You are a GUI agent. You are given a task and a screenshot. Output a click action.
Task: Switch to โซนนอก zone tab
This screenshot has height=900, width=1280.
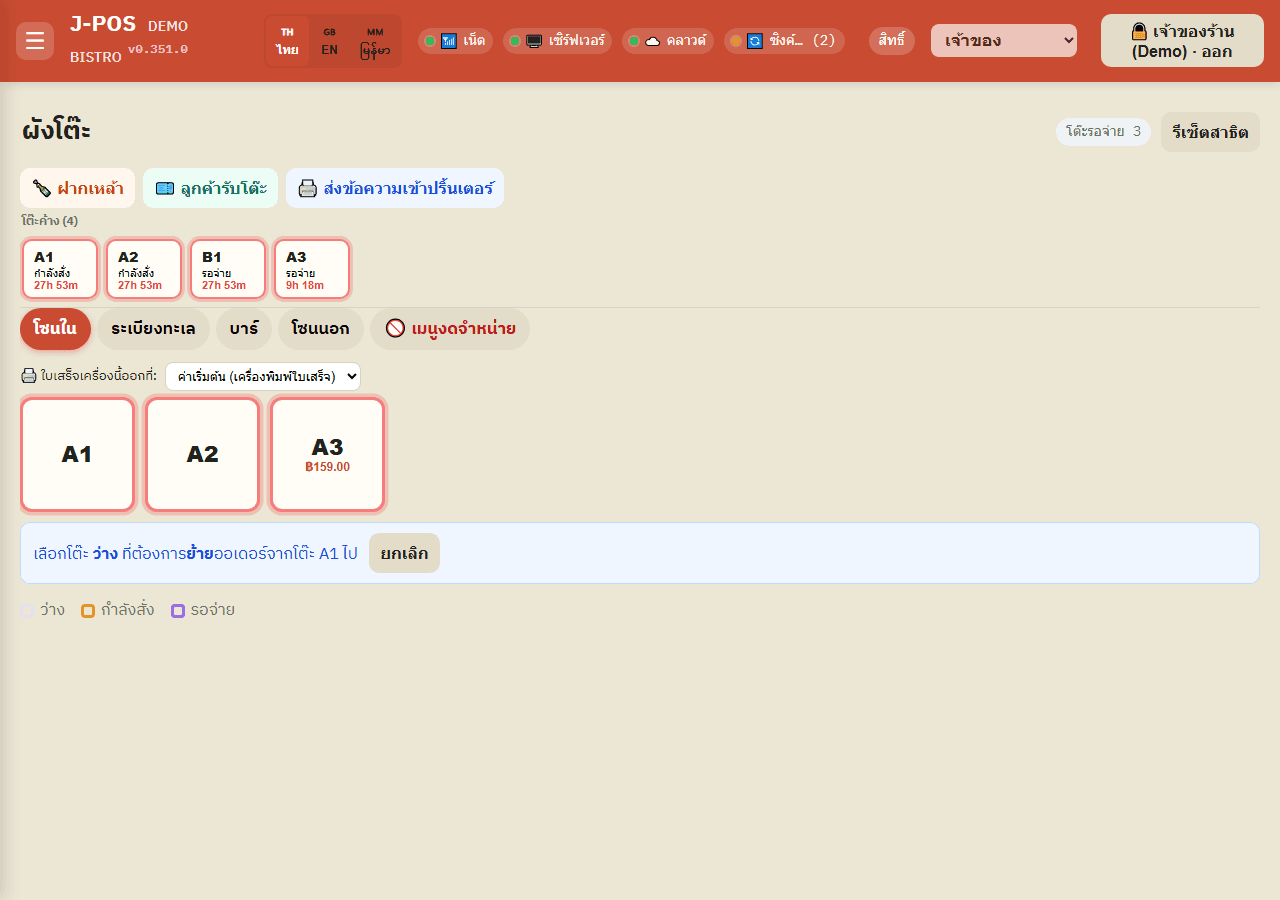click(x=321, y=329)
